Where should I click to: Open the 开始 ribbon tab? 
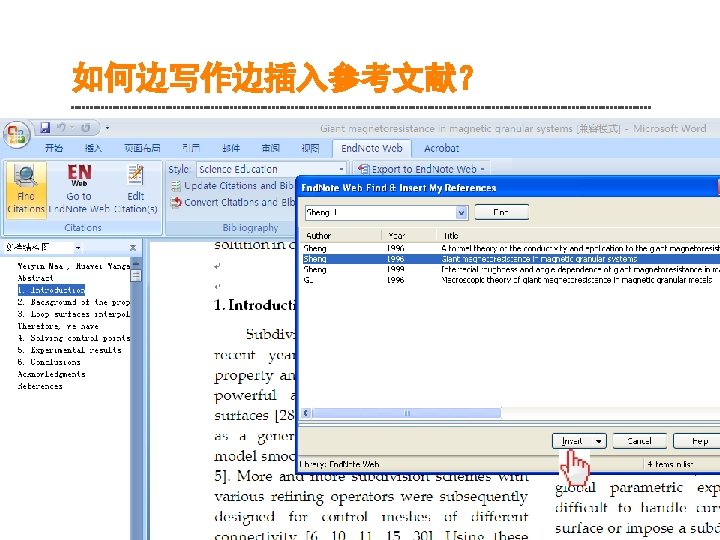click(x=54, y=148)
